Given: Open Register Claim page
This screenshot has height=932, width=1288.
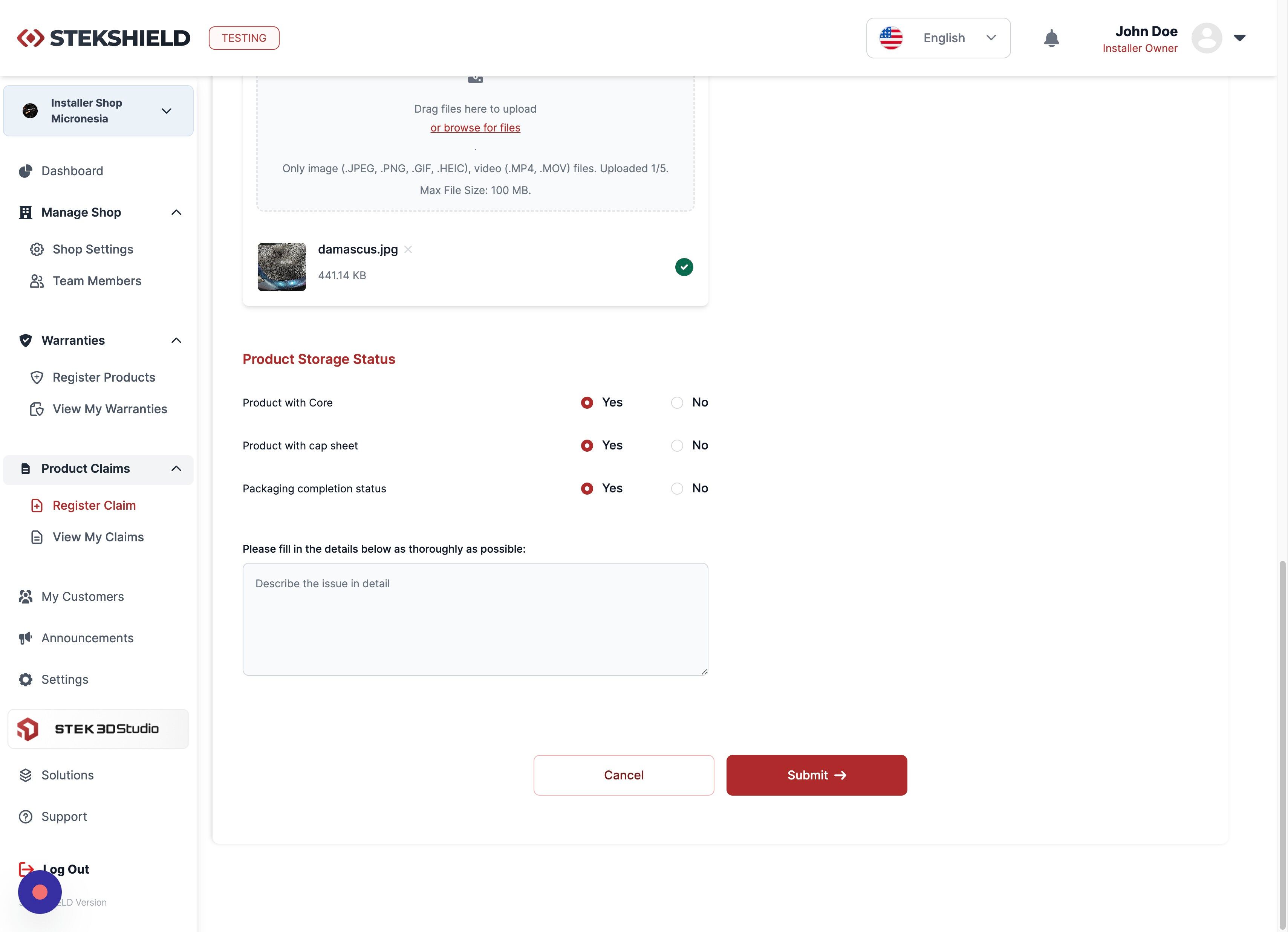Looking at the screenshot, I should click(94, 506).
